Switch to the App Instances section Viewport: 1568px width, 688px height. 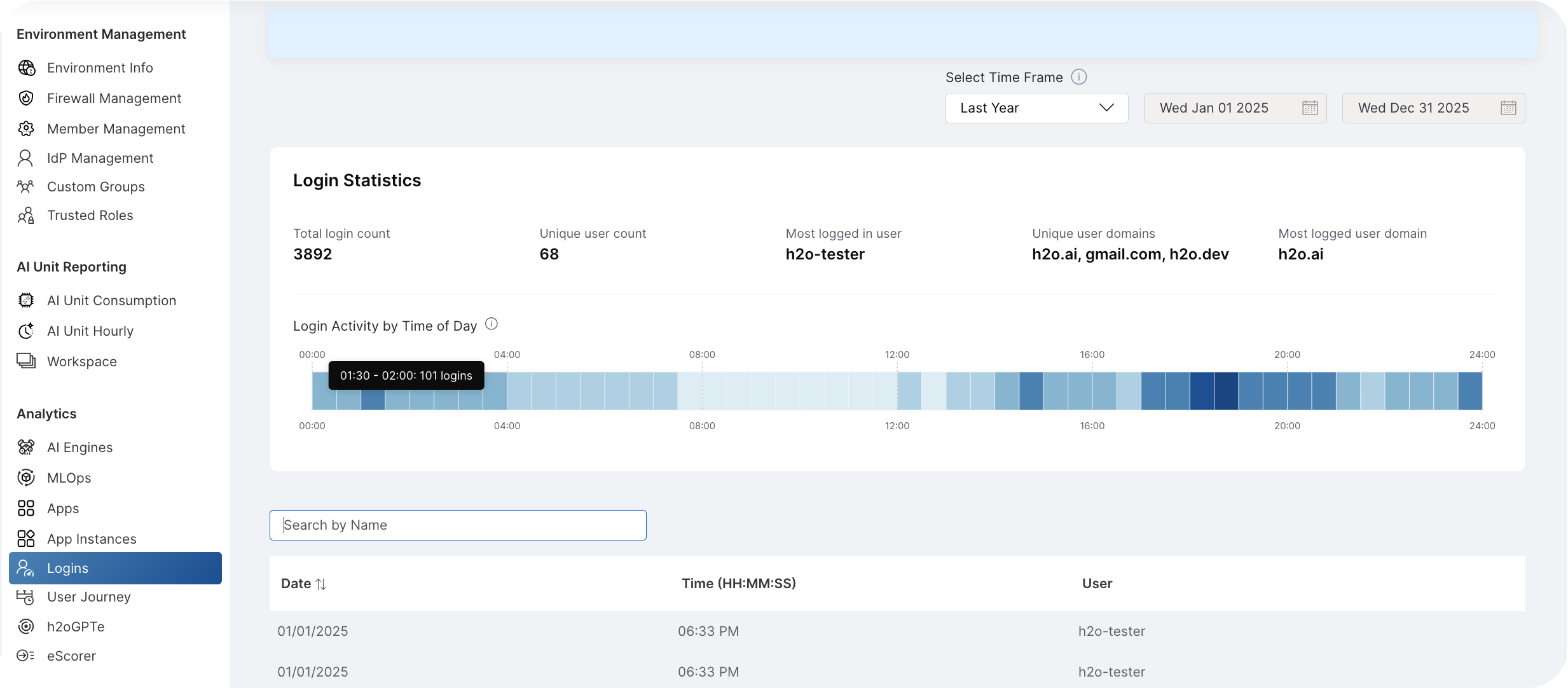92,538
